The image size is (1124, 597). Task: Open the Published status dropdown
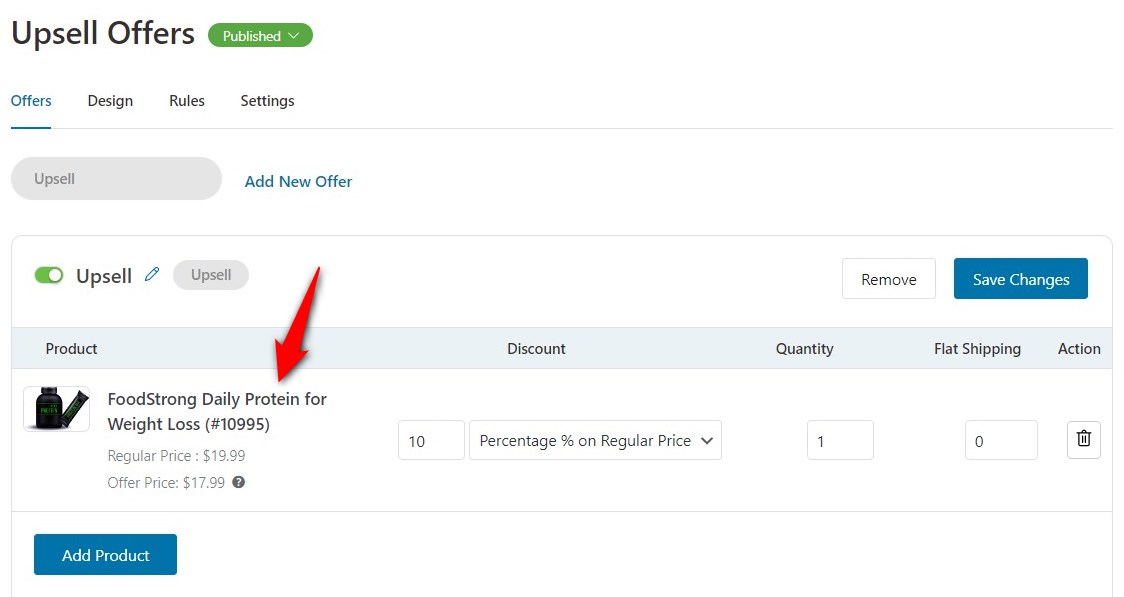click(260, 35)
